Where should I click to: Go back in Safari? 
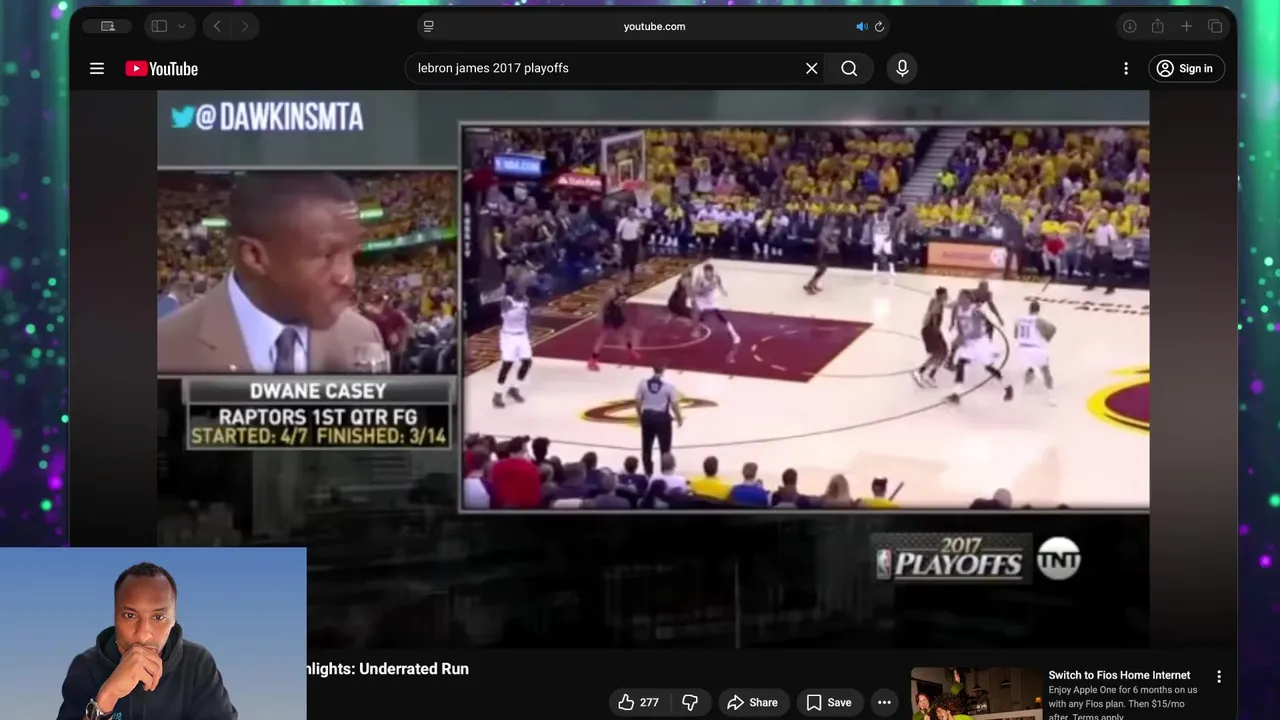point(218,26)
